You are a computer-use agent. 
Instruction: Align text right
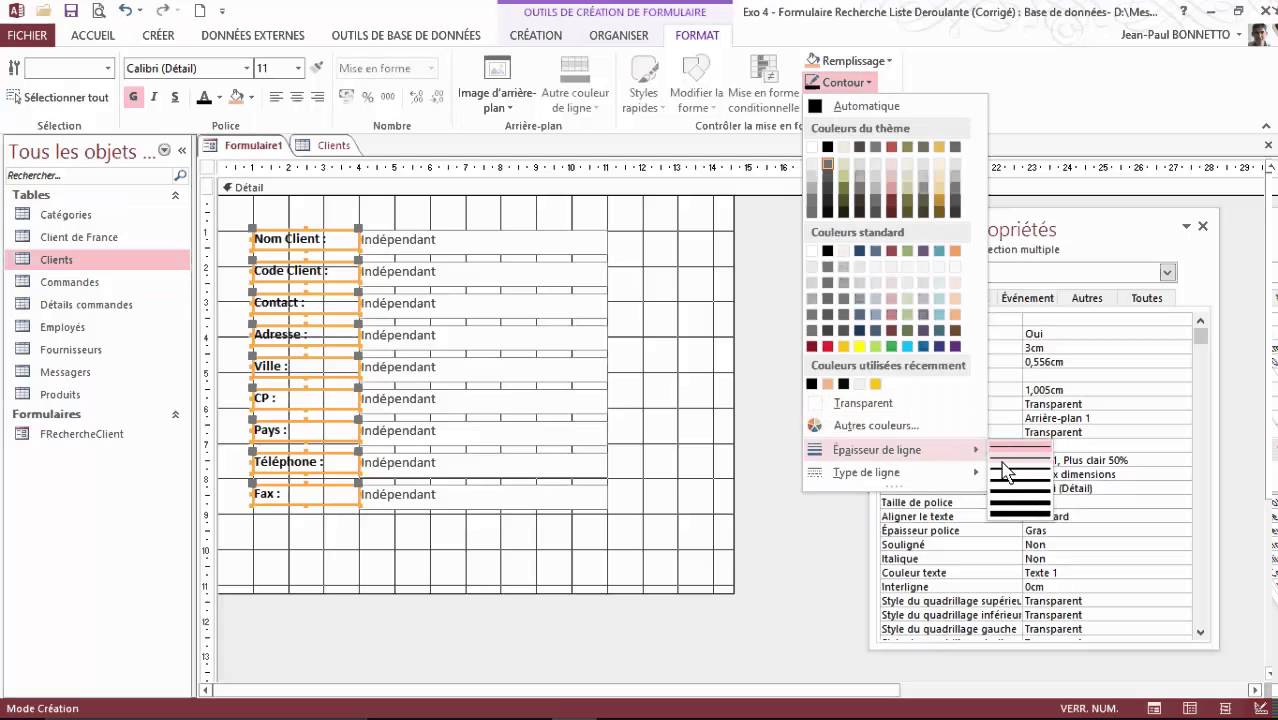tap(318, 97)
